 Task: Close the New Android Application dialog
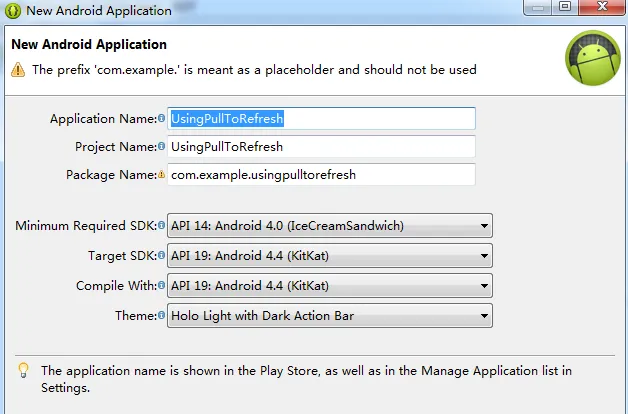coord(602,7)
